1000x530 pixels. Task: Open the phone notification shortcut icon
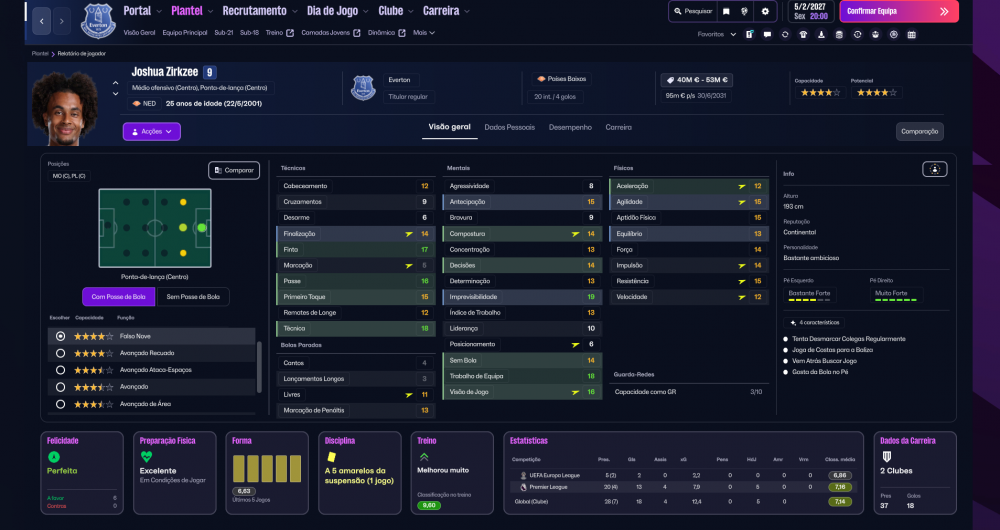(x=749, y=34)
